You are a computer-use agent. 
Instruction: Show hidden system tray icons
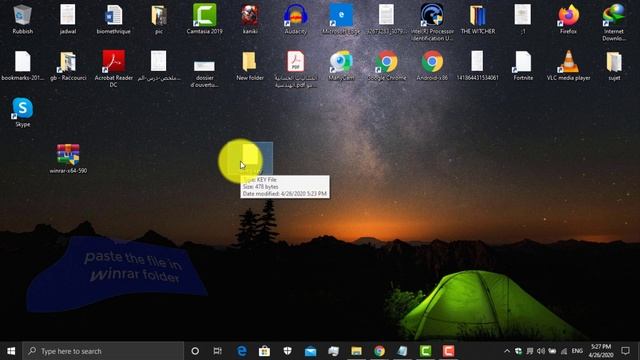point(507,351)
